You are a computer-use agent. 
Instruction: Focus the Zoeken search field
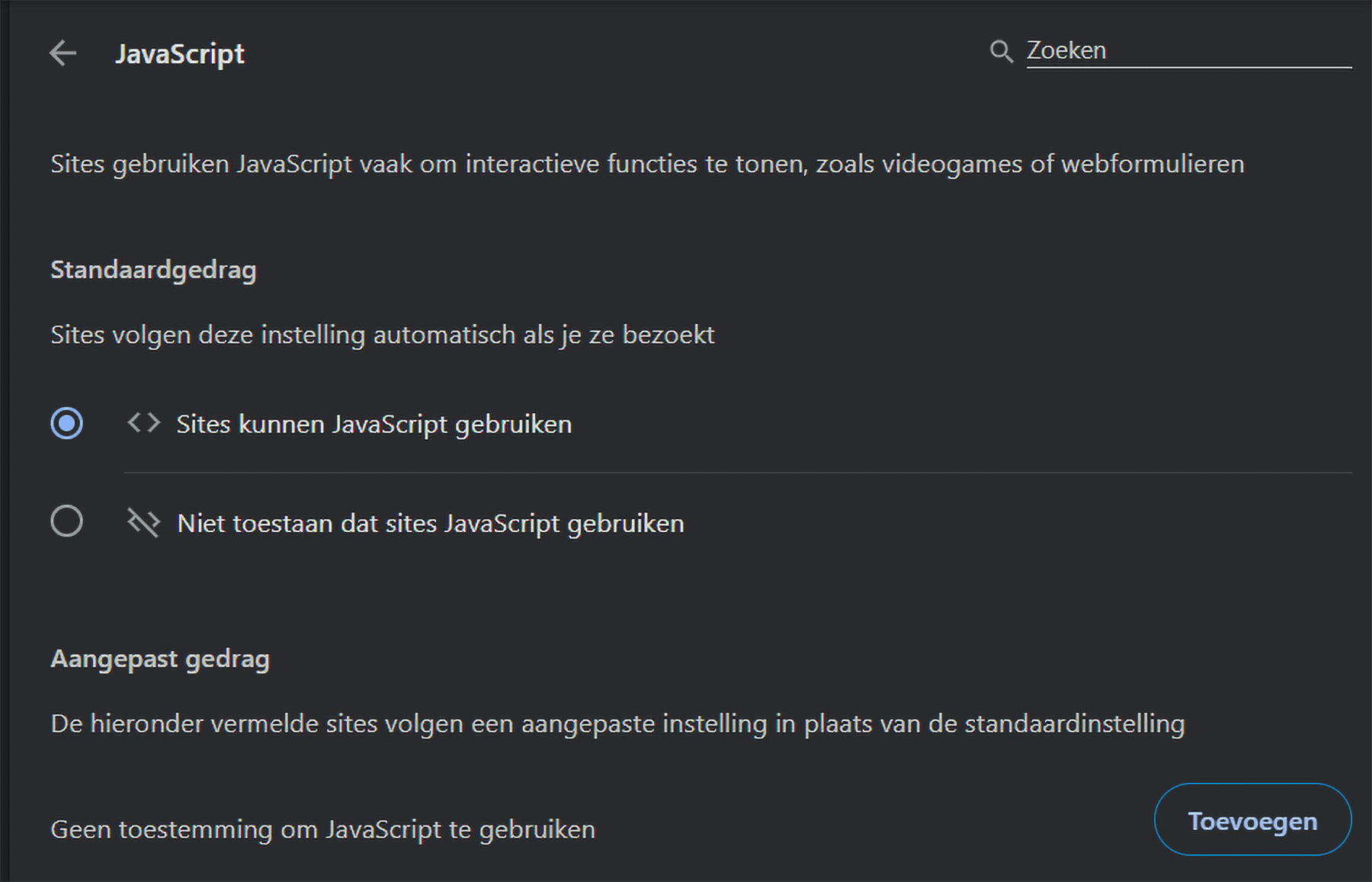(x=1188, y=50)
